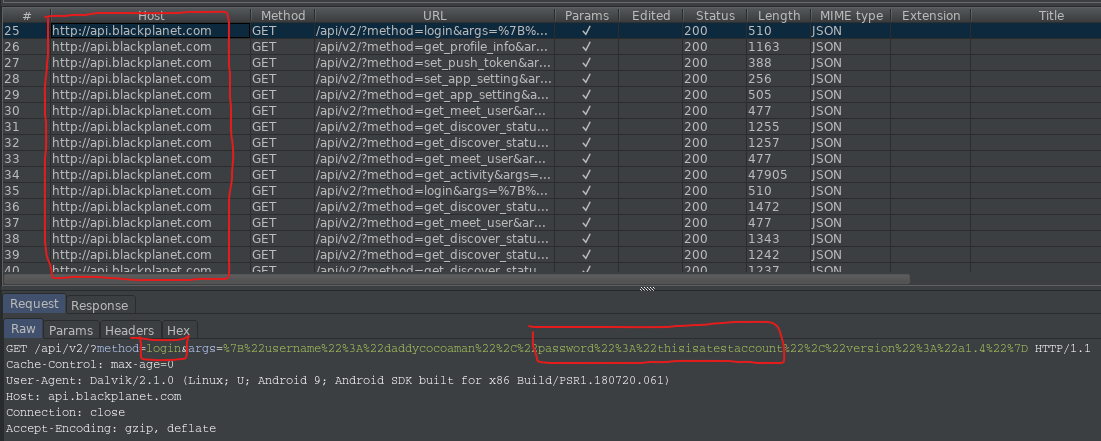Viewport: 1101px width, 441px height.
Task: Select the Raw view tab
Action: [x=23, y=330]
